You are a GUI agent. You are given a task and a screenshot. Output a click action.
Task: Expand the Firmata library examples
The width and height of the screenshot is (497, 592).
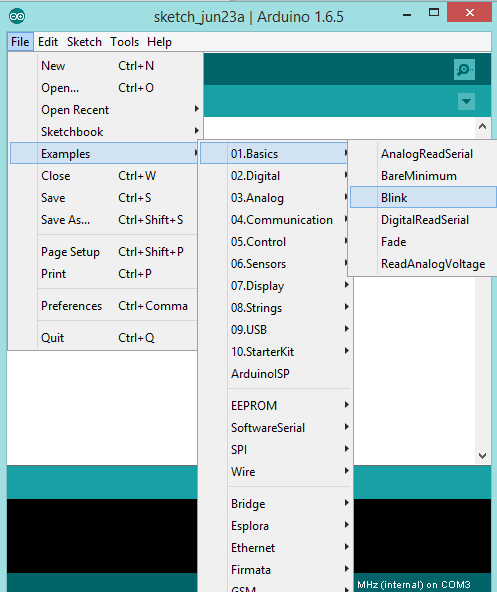[x=275, y=569]
